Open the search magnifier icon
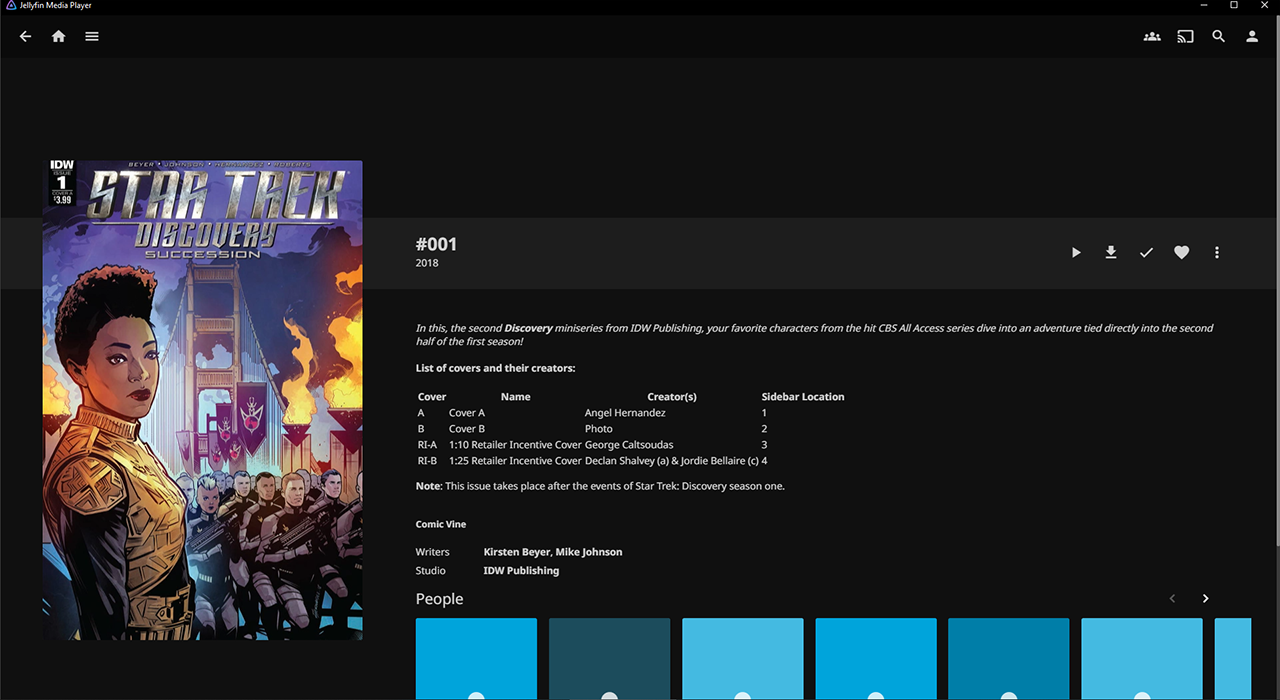 tap(1218, 36)
